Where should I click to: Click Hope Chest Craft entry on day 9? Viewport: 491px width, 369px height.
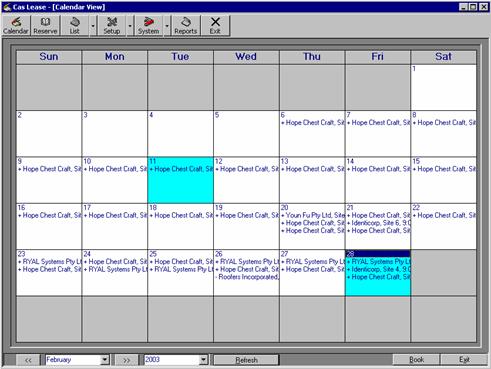[49, 169]
